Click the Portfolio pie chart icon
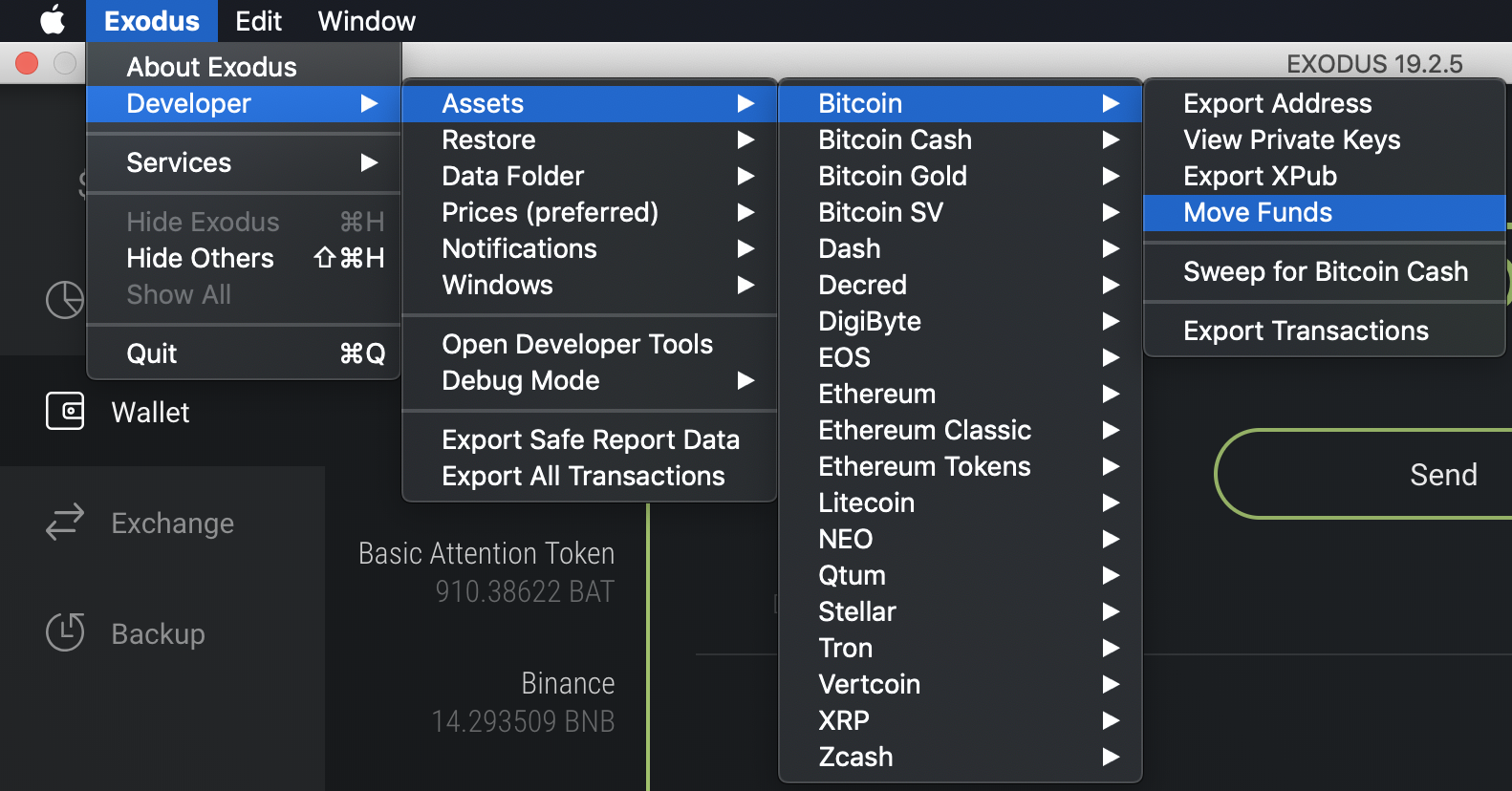 click(x=65, y=300)
